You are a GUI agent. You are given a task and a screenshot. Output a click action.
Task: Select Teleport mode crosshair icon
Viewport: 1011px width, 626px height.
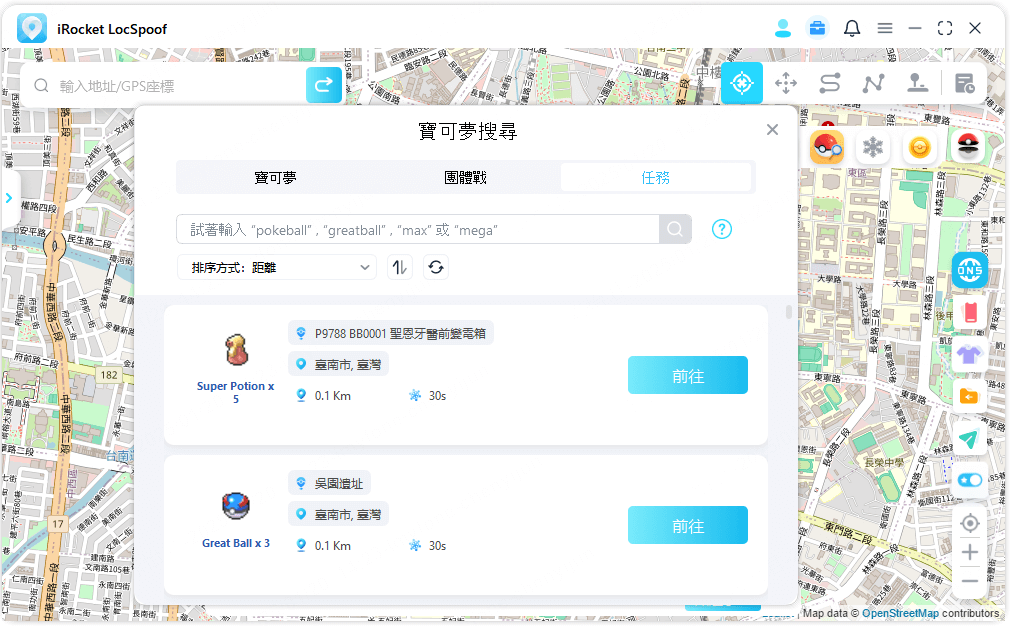(x=741, y=83)
